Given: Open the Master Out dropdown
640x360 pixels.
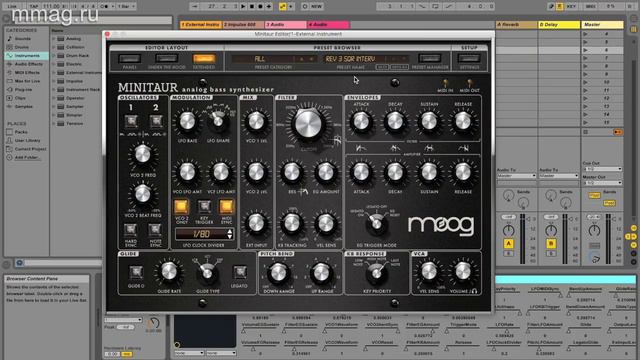Looking at the screenshot, I should 602,182.
